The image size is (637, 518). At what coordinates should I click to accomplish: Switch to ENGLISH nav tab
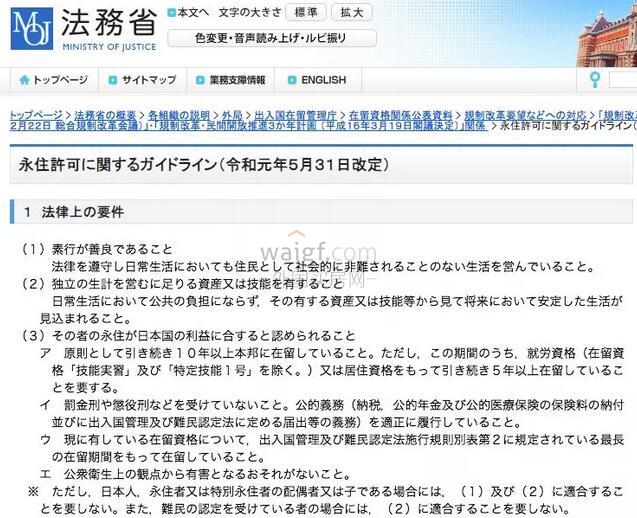pos(318,80)
